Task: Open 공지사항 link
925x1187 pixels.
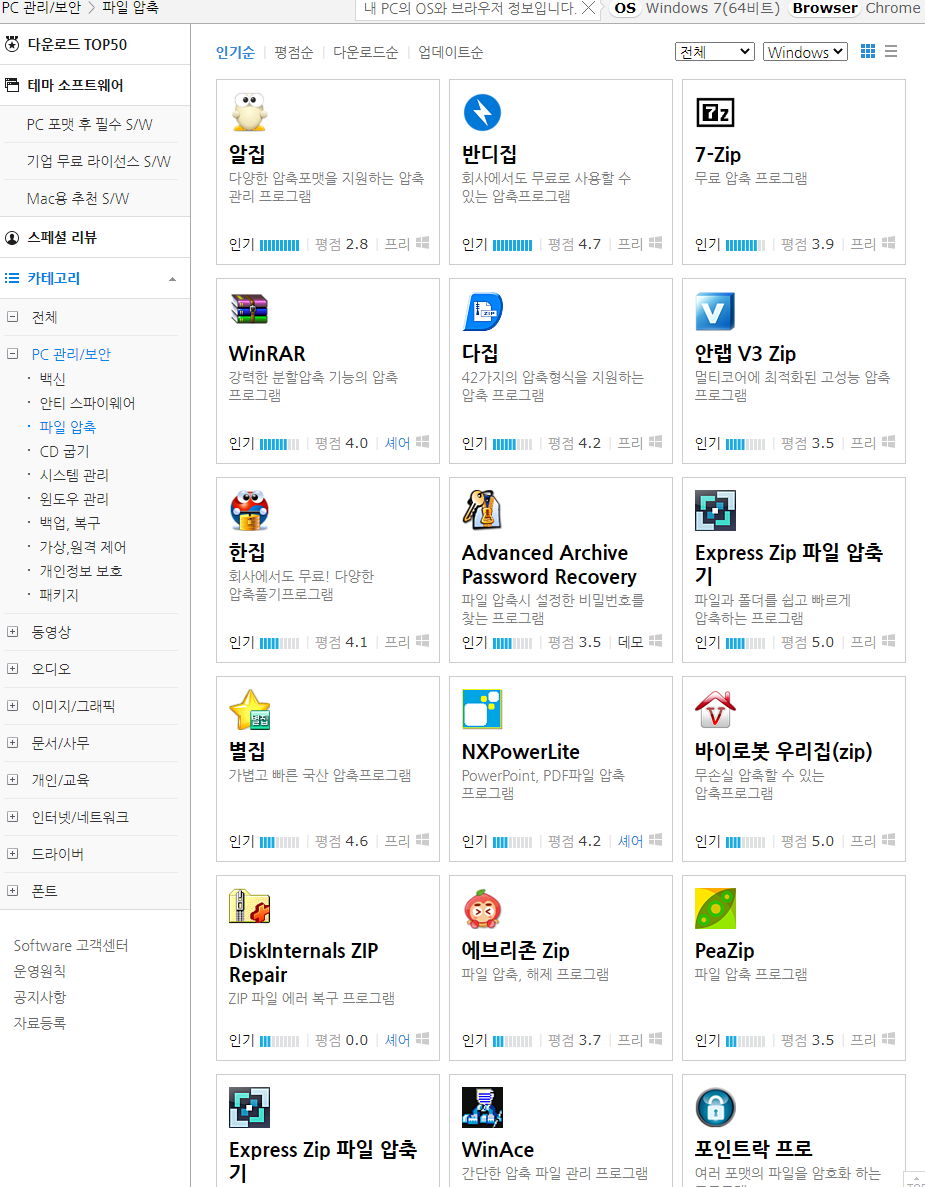Action: (x=40, y=997)
